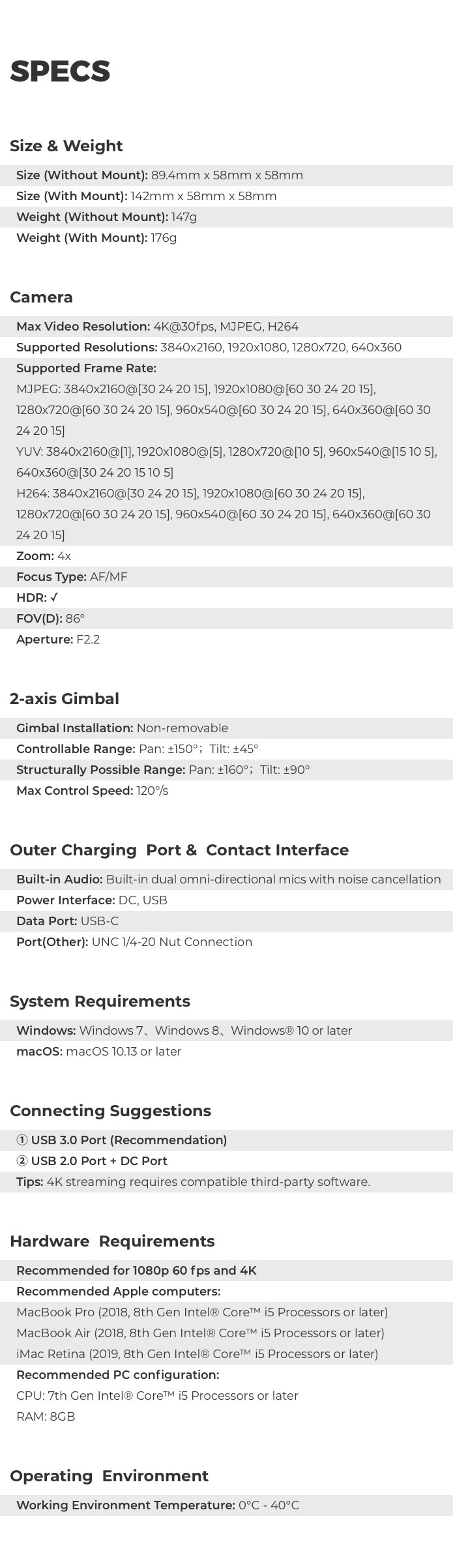The height and width of the screenshot is (1568, 453).
Task: Click the circled number two icon
Action: click(x=22, y=1161)
